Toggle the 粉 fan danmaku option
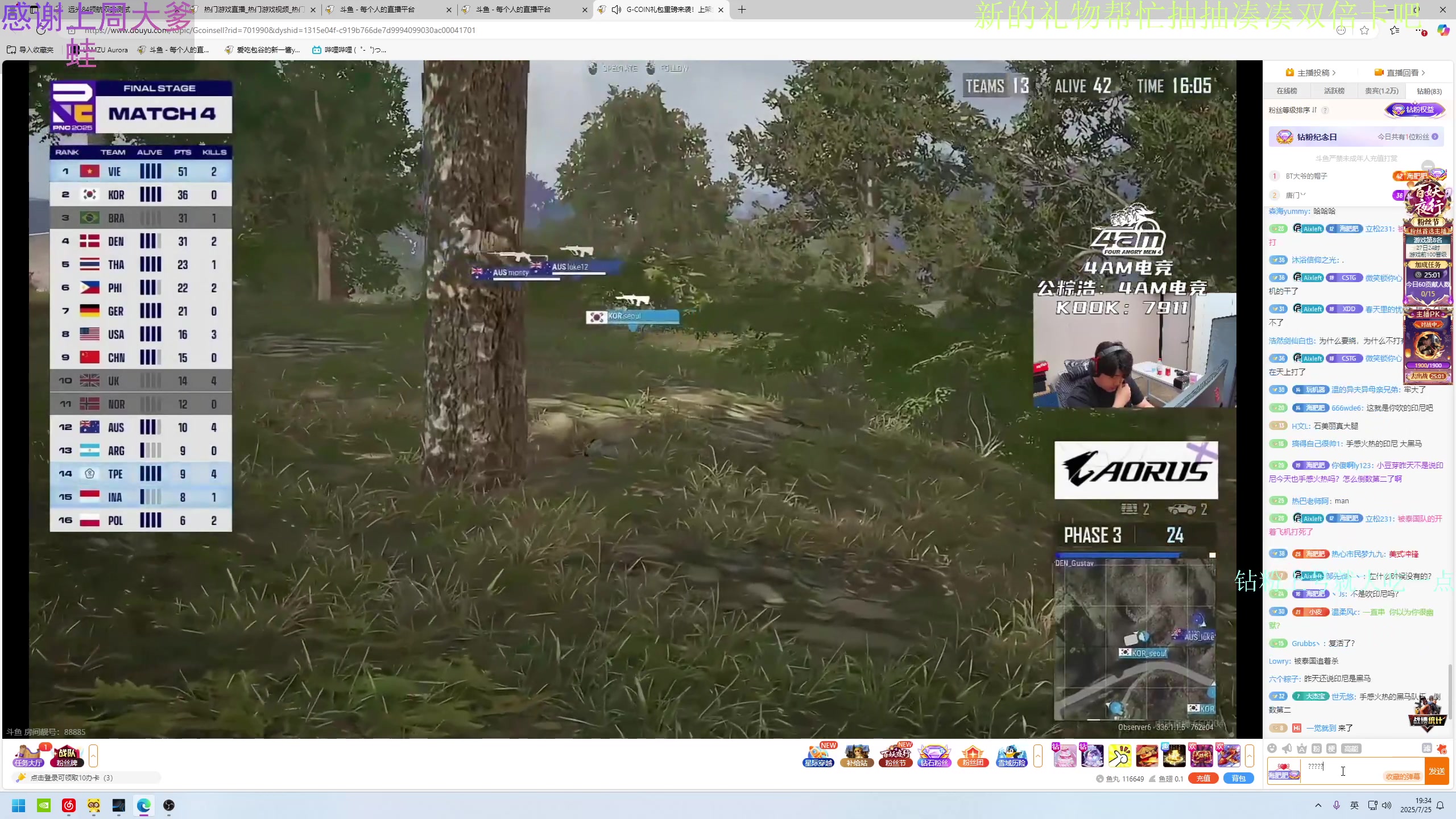This screenshot has width=1456, height=819. tap(1316, 748)
